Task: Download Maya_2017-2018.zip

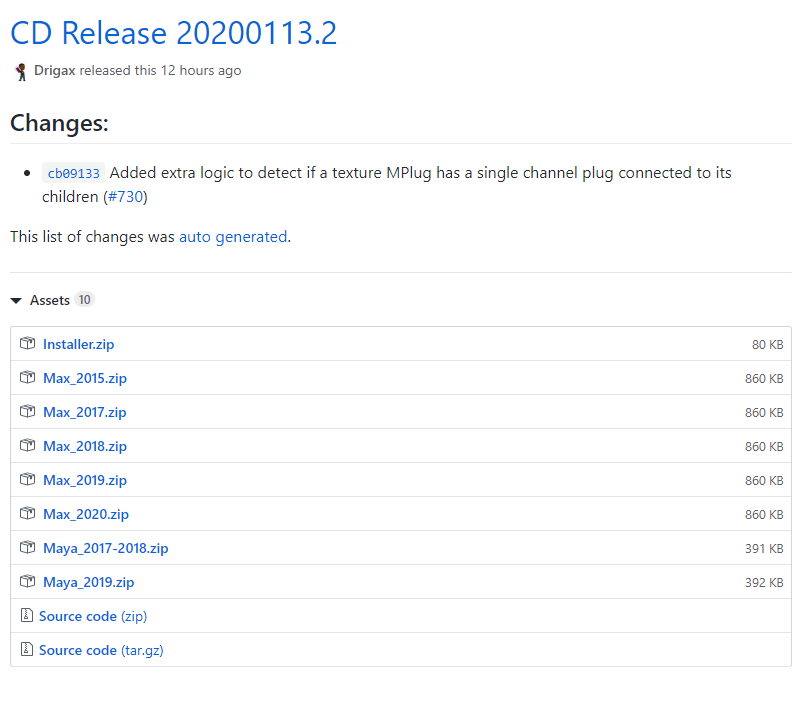Action: coord(106,549)
